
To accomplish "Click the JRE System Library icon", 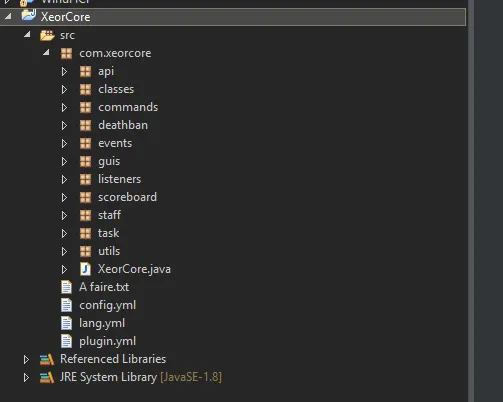I will 47,377.
